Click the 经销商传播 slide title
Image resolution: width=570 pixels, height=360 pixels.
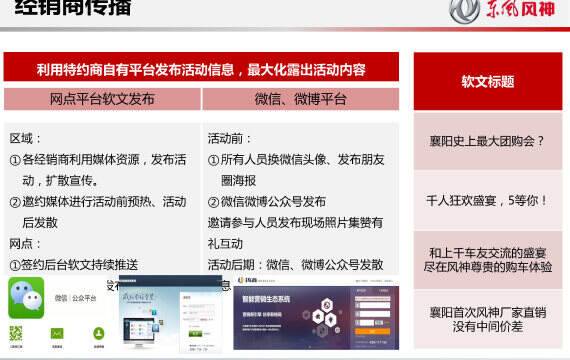pos(73,7)
